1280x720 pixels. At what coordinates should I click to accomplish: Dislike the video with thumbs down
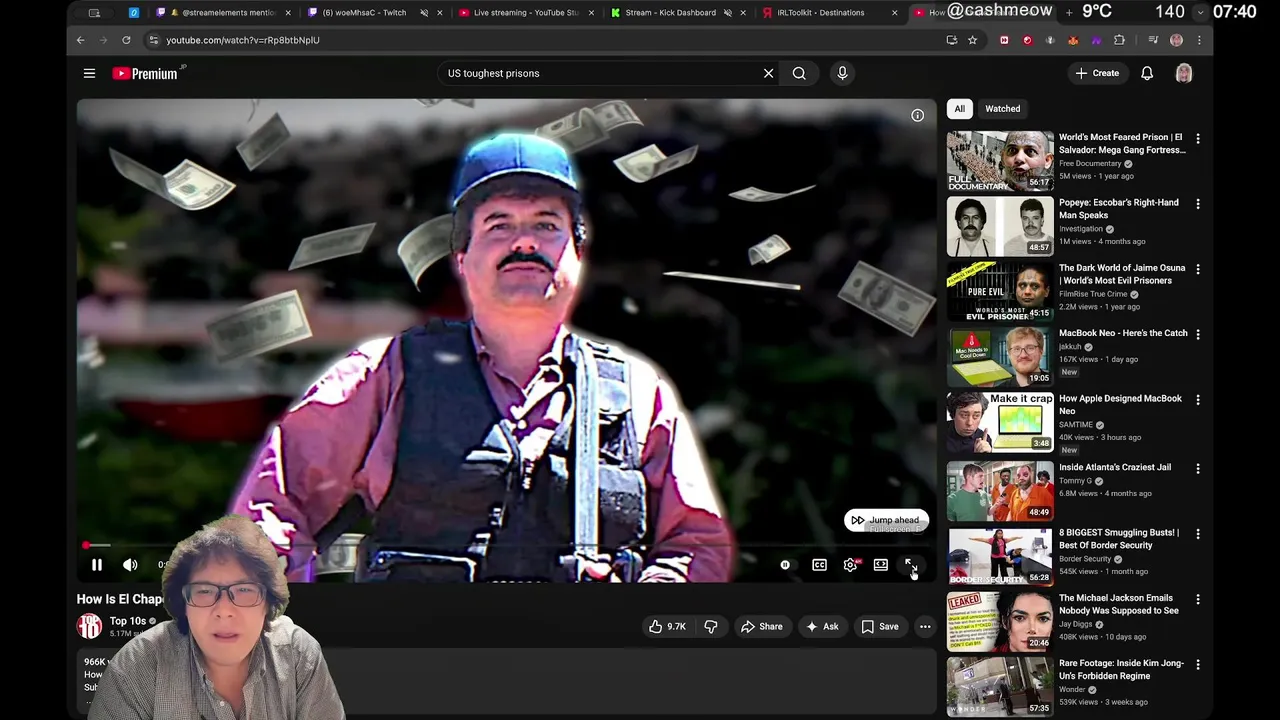click(711, 627)
